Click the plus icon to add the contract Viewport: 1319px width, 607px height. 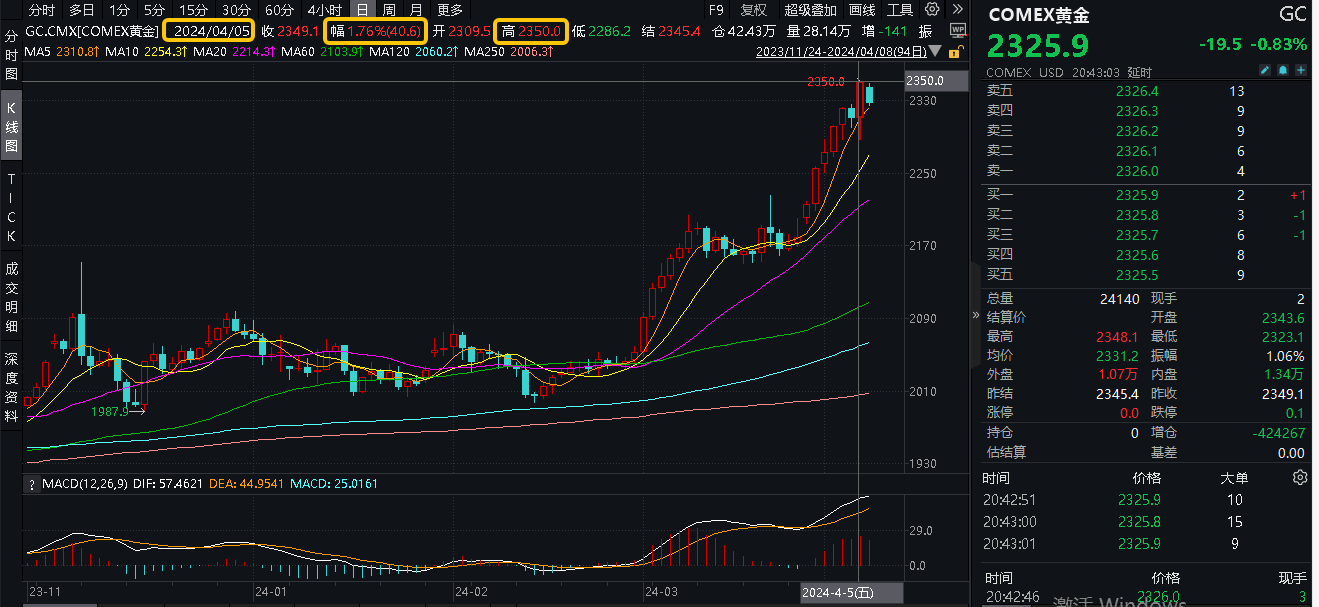pyautogui.click(x=1301, y=70)
